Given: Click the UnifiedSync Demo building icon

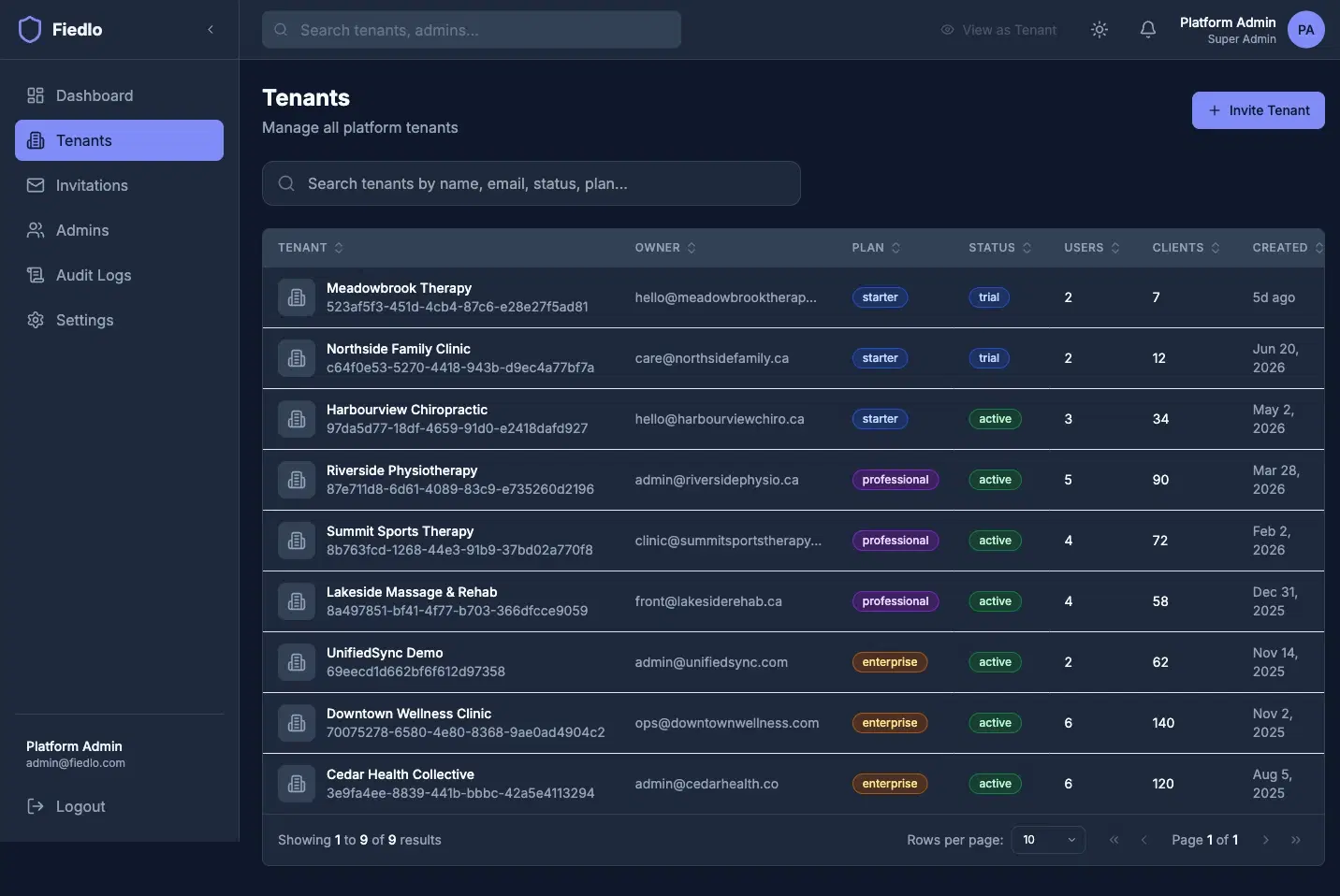Looking at the screenshot, I should (x=297, y=662).
